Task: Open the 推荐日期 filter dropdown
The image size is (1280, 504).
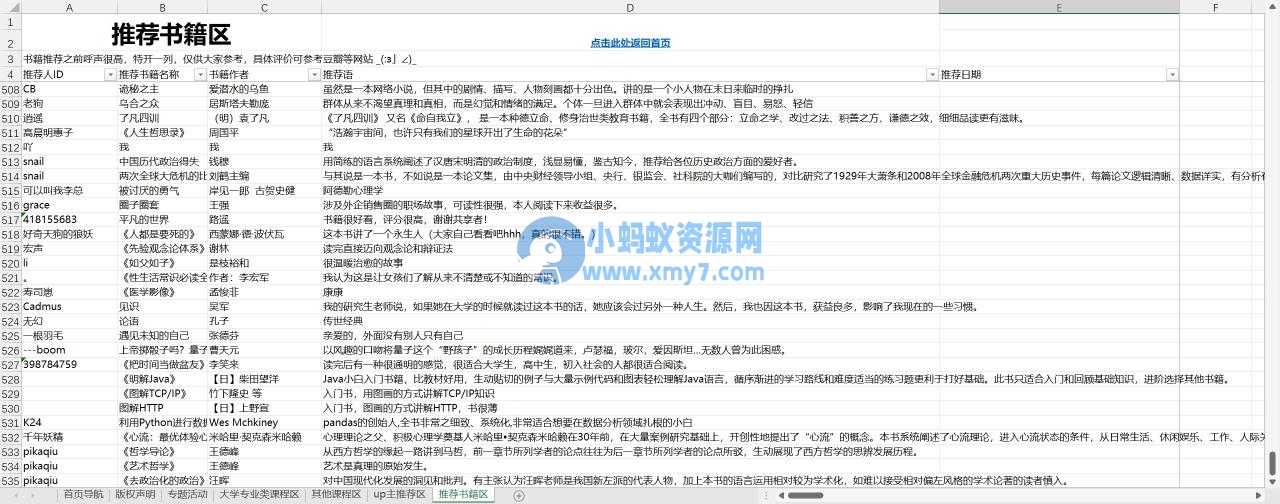Action: (x=1174, y=75)
